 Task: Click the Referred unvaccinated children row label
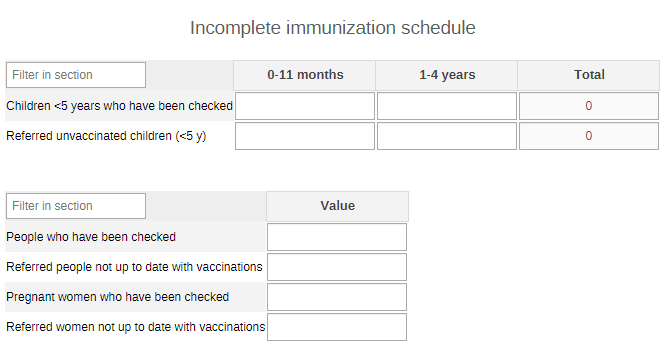pos(106,136)
